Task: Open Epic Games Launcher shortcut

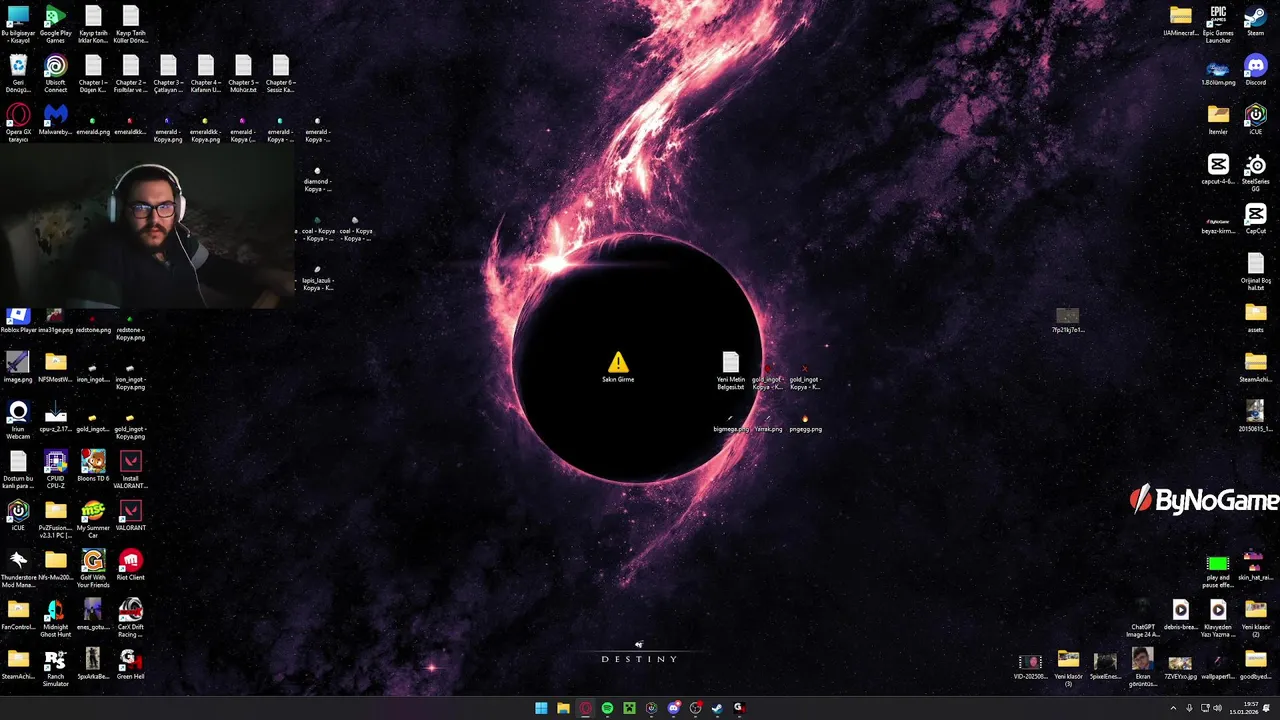Action: (x=1218, y=24)
